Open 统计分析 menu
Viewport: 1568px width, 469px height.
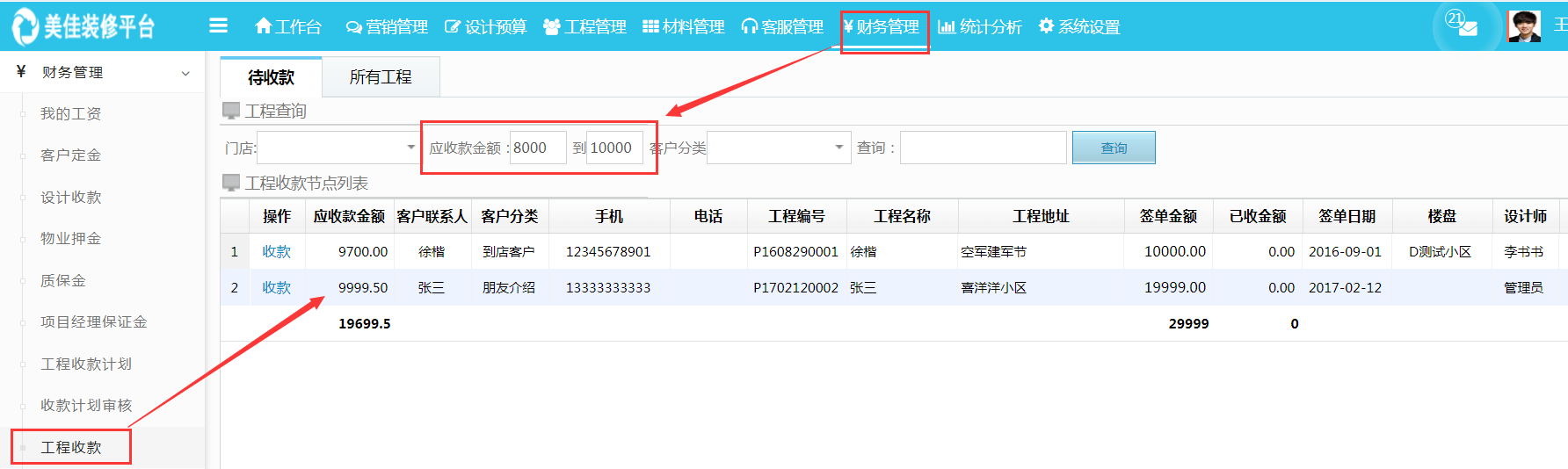(979, 27)
